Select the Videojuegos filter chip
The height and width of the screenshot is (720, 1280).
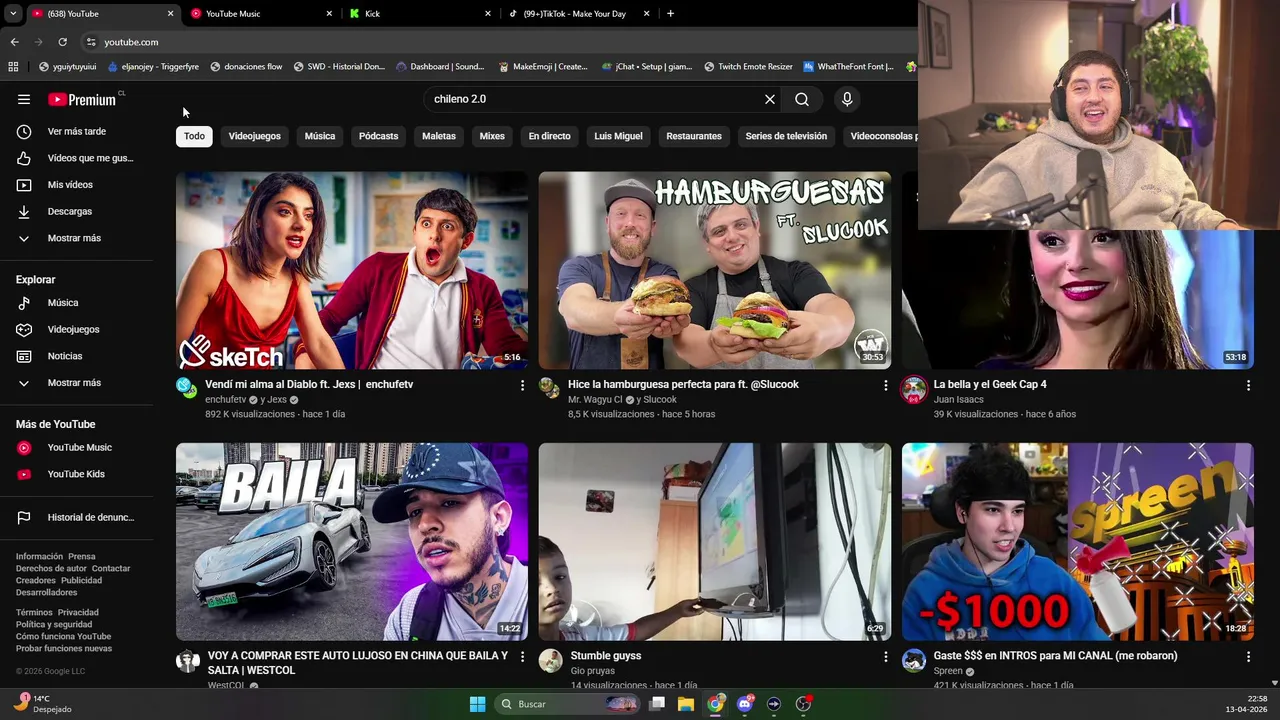pos(254,136)
